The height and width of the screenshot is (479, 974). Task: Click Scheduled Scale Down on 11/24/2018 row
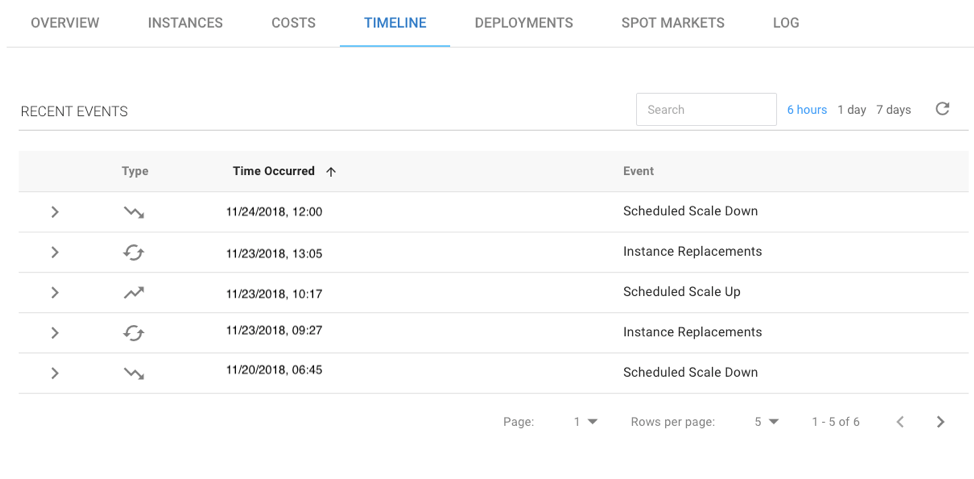pos(690,211)
